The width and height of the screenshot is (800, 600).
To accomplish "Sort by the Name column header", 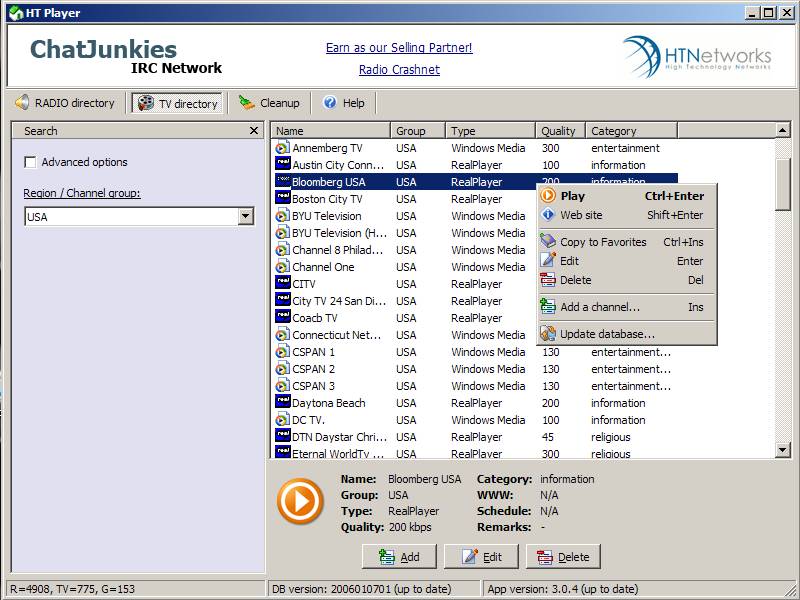I will point(331,131).
